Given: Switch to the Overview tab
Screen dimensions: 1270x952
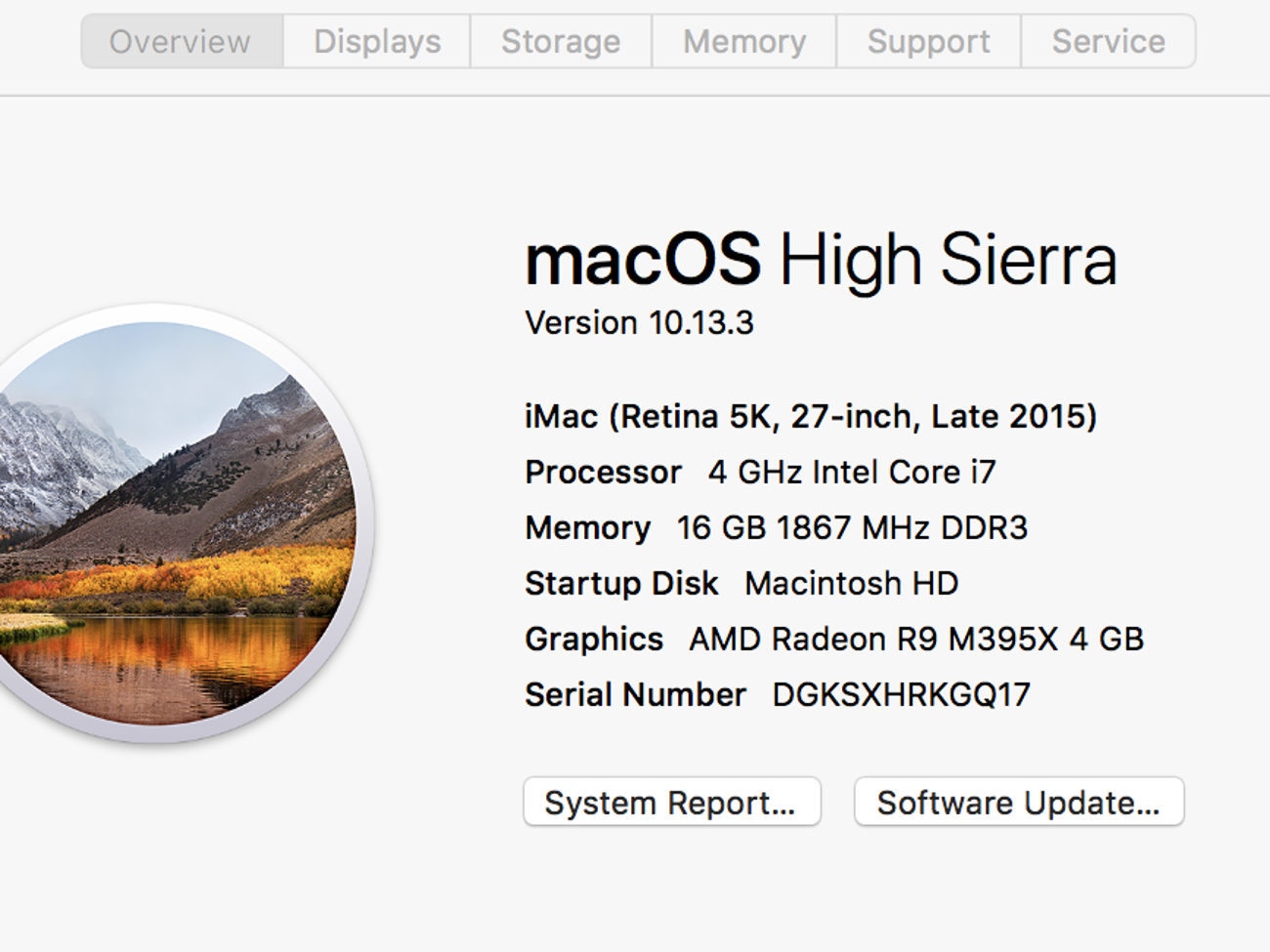Looking at the screenshot, I should click(x=181, y=42).
